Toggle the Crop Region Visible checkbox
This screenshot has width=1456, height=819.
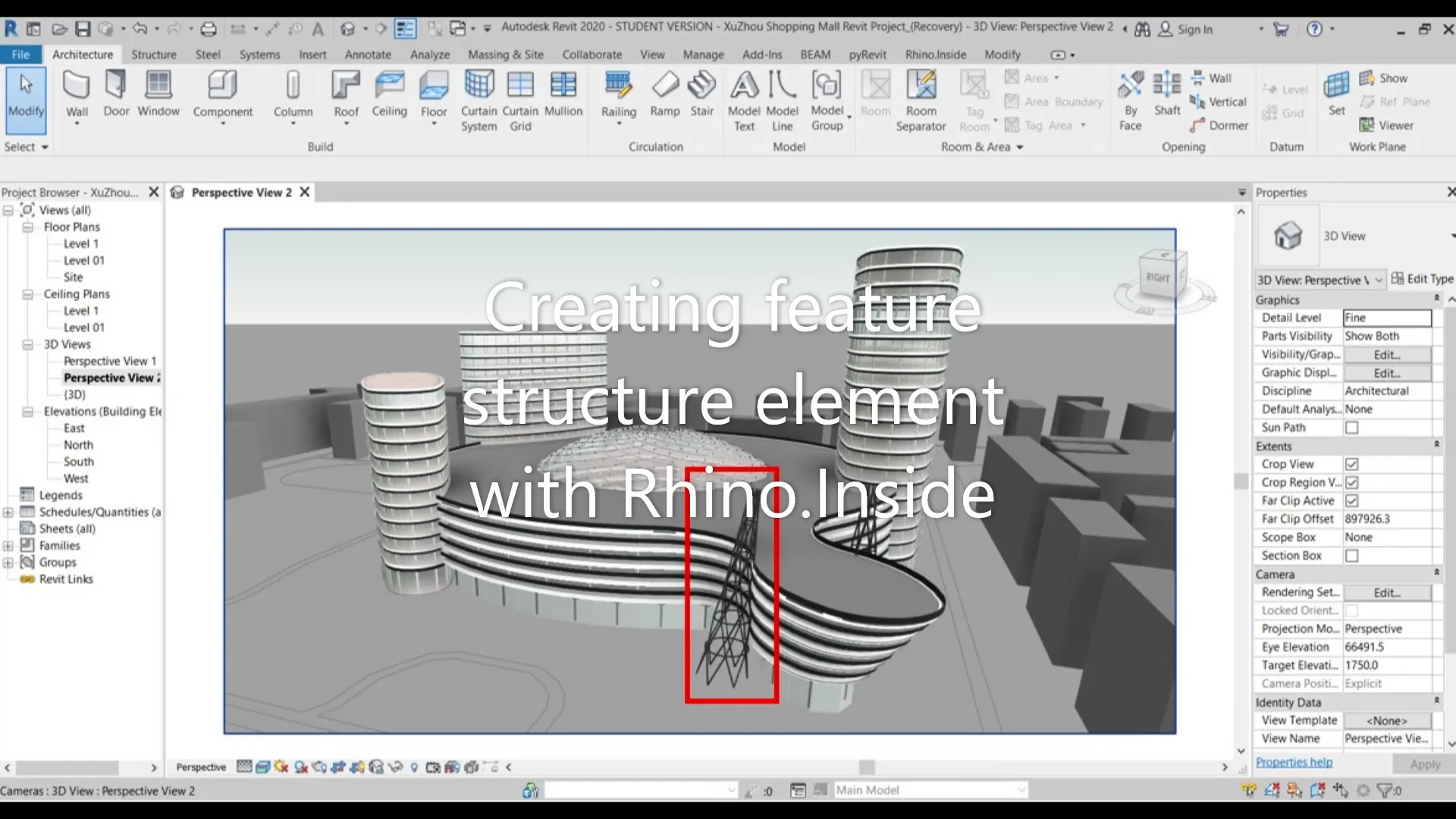click(x=1351, y=482)
